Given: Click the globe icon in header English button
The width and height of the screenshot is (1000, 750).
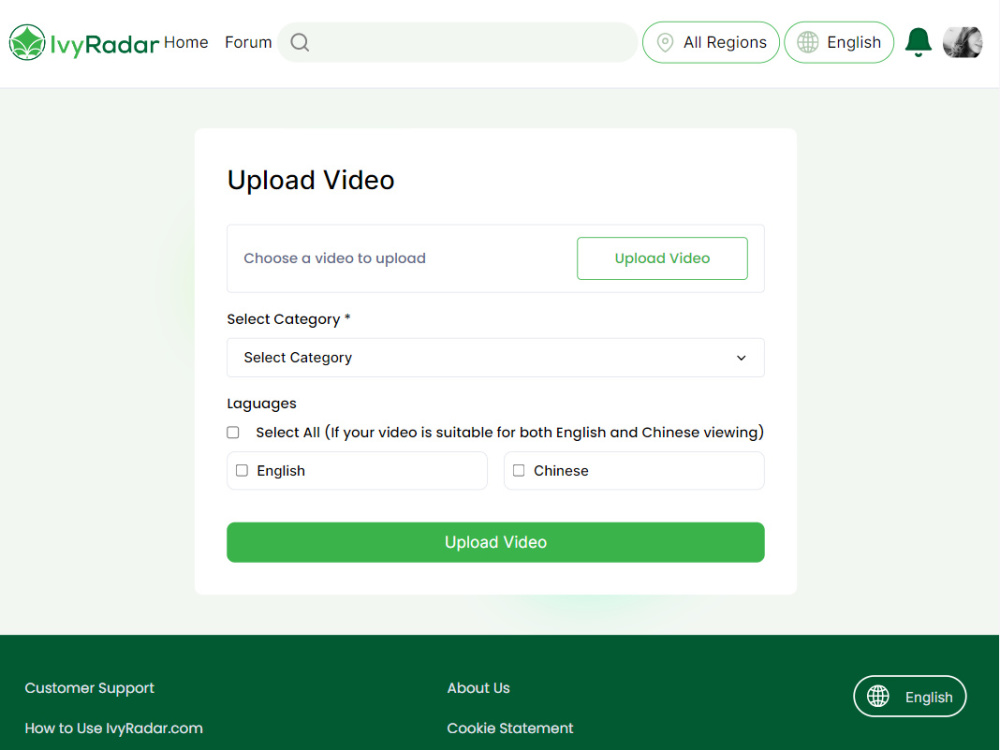Looking at the screenshot, I should pyautogui.click(x=807, y=43).
